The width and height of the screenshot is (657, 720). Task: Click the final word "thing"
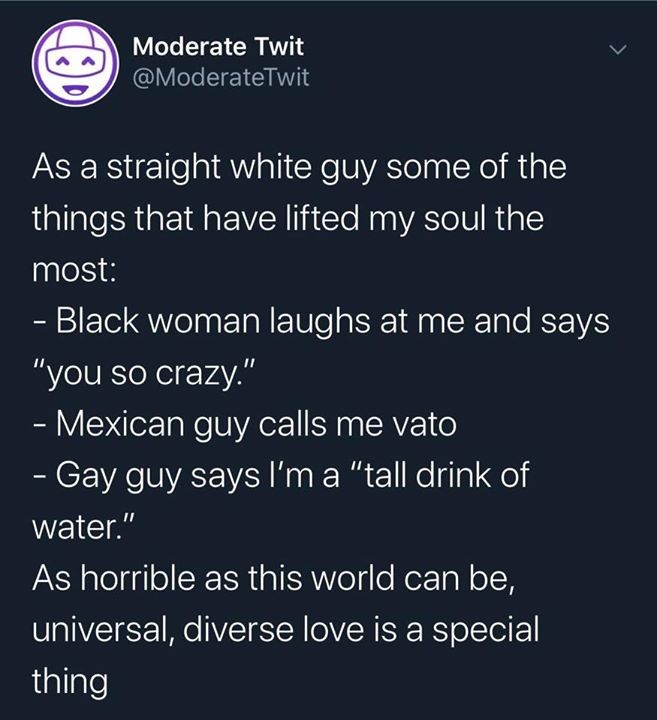tap(70, 683)
